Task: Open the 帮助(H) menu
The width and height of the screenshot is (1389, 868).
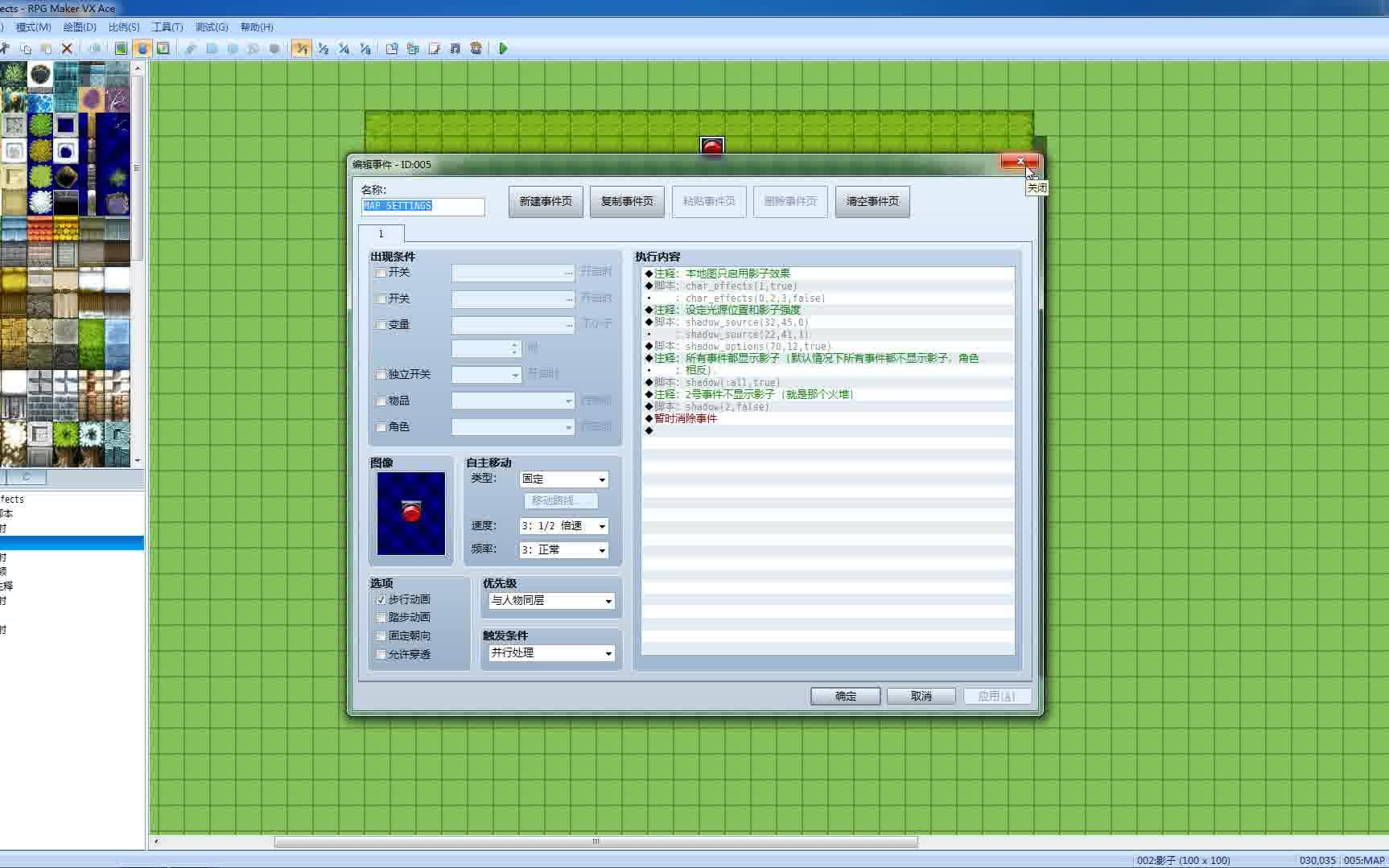Action: tap(257, 27)
